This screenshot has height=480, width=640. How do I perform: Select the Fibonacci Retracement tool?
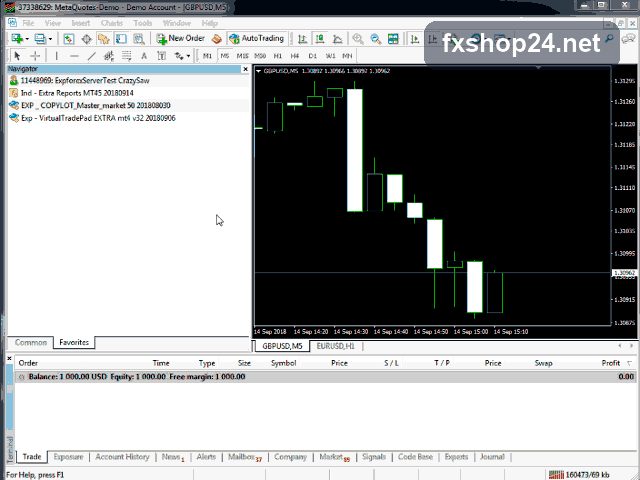pos(127,56)
